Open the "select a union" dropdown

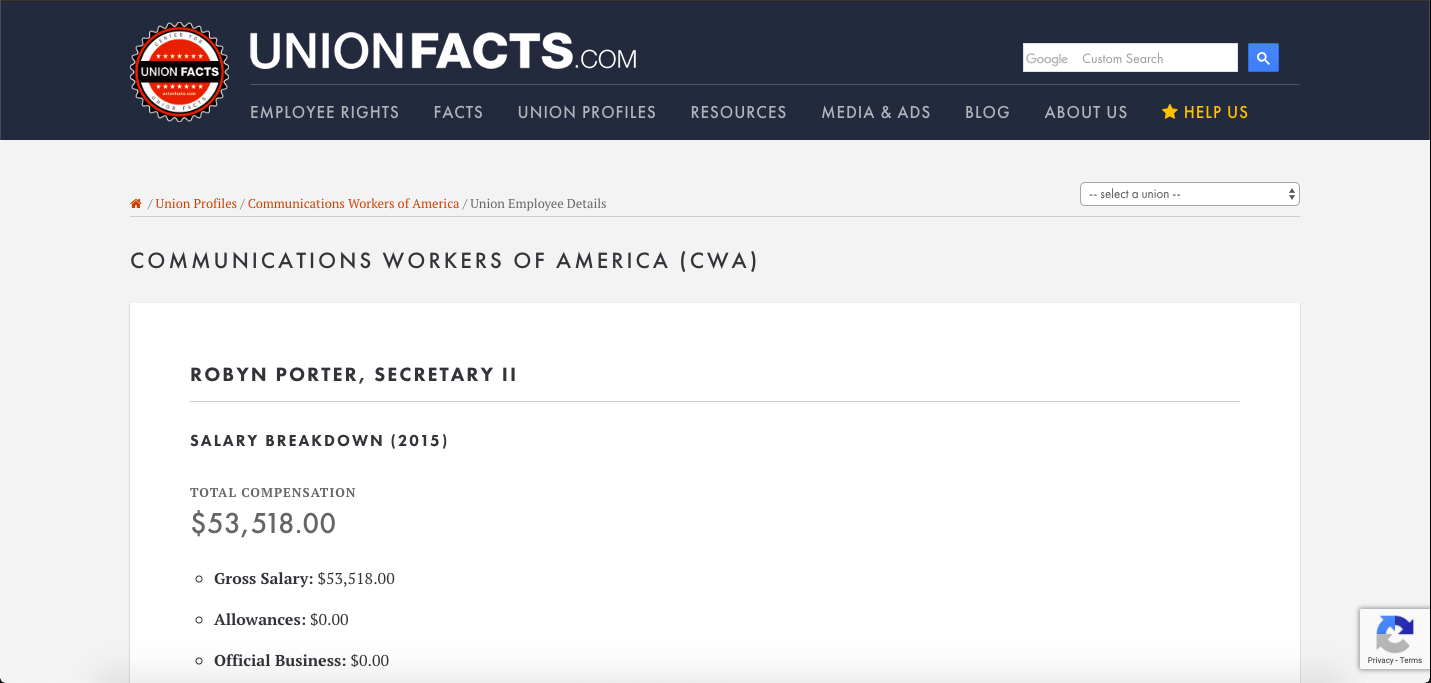tap(1189, 194)
